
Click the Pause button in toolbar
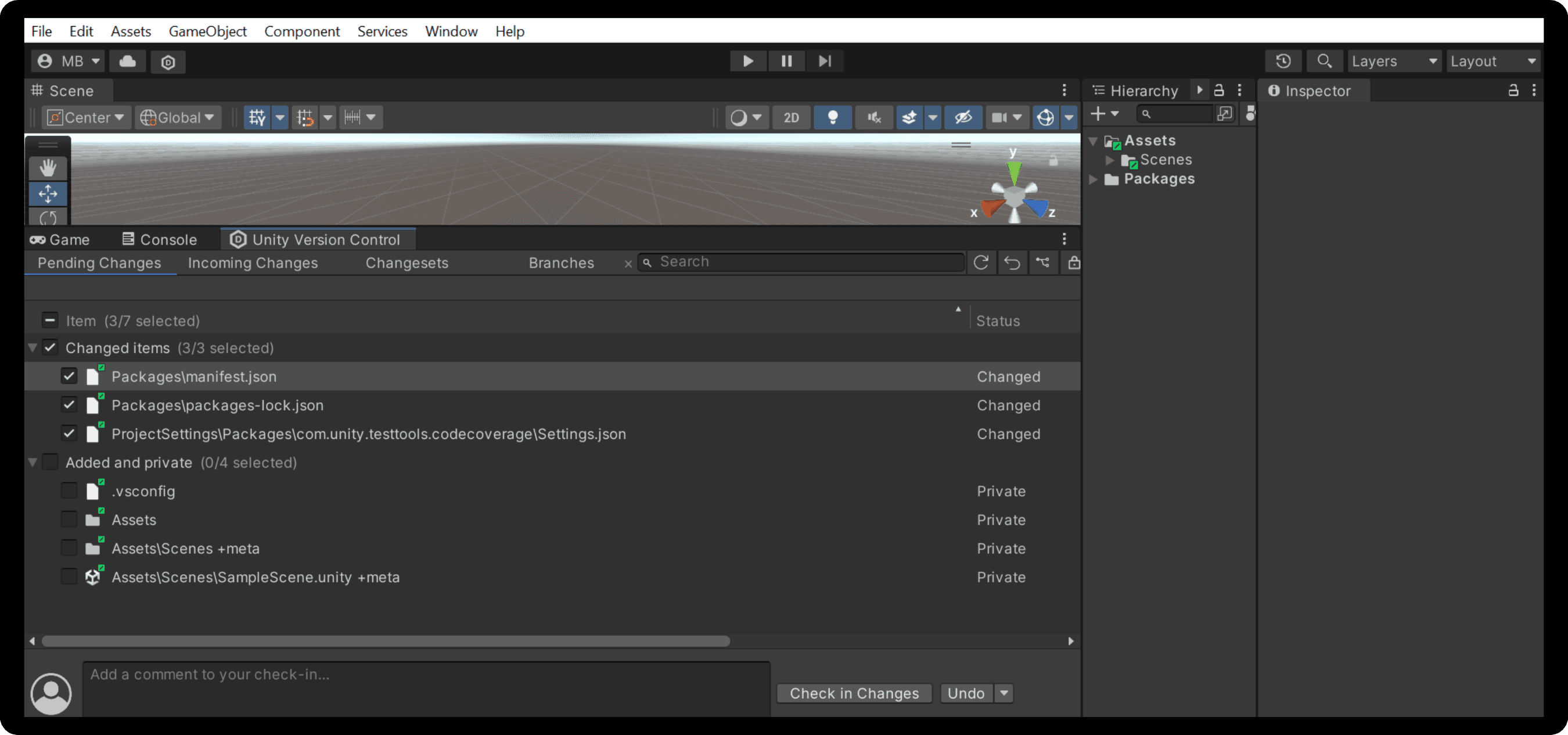click(786, 60)
